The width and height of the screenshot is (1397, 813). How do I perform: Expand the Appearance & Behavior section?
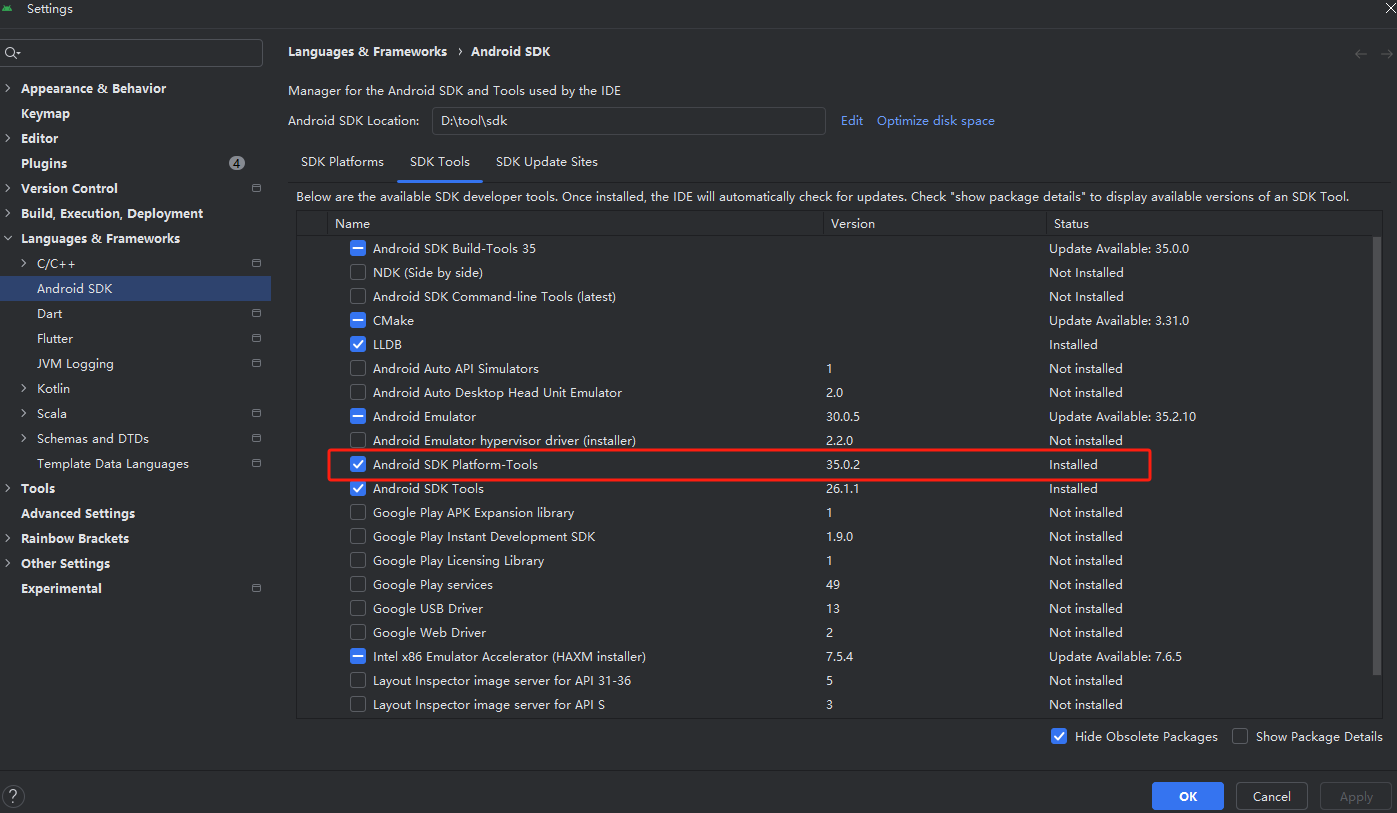[9, 88]
